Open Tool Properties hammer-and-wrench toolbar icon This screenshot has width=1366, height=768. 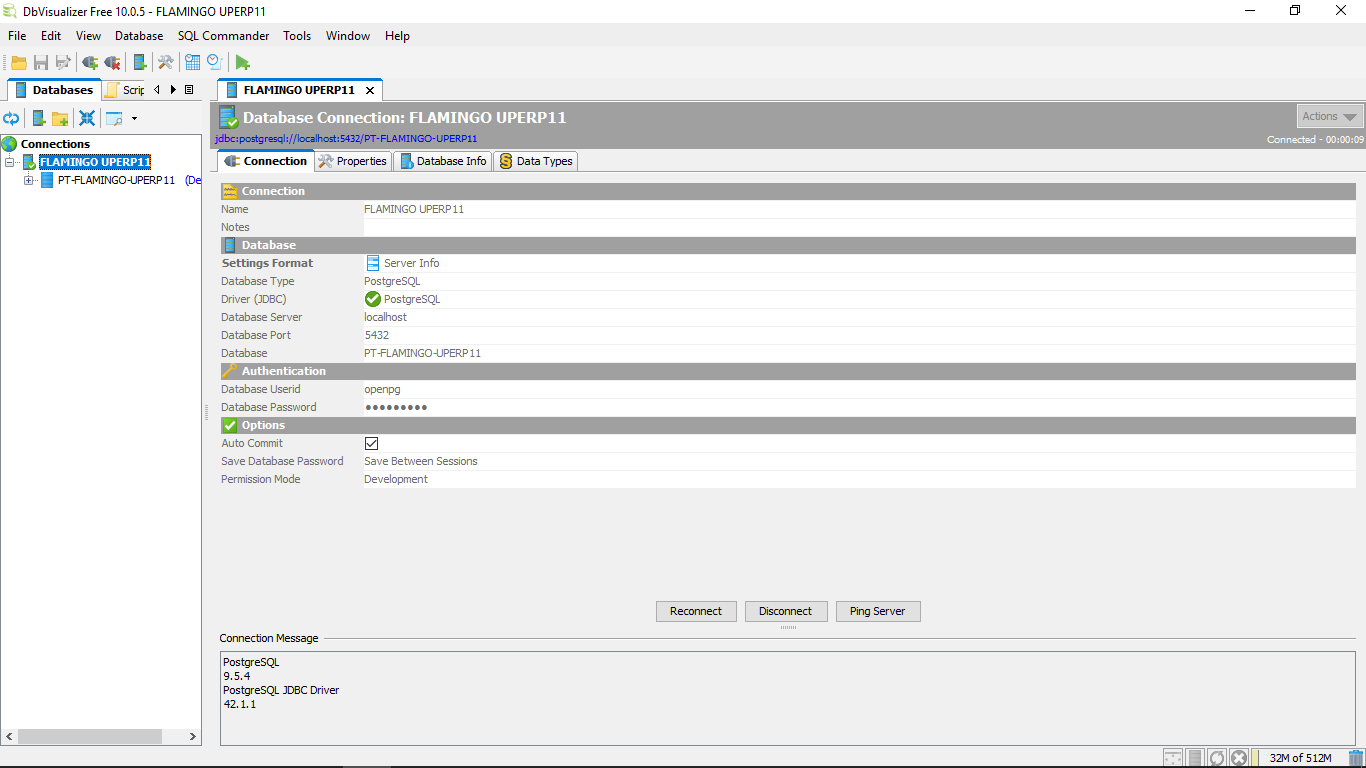click(x=166, y=62)
